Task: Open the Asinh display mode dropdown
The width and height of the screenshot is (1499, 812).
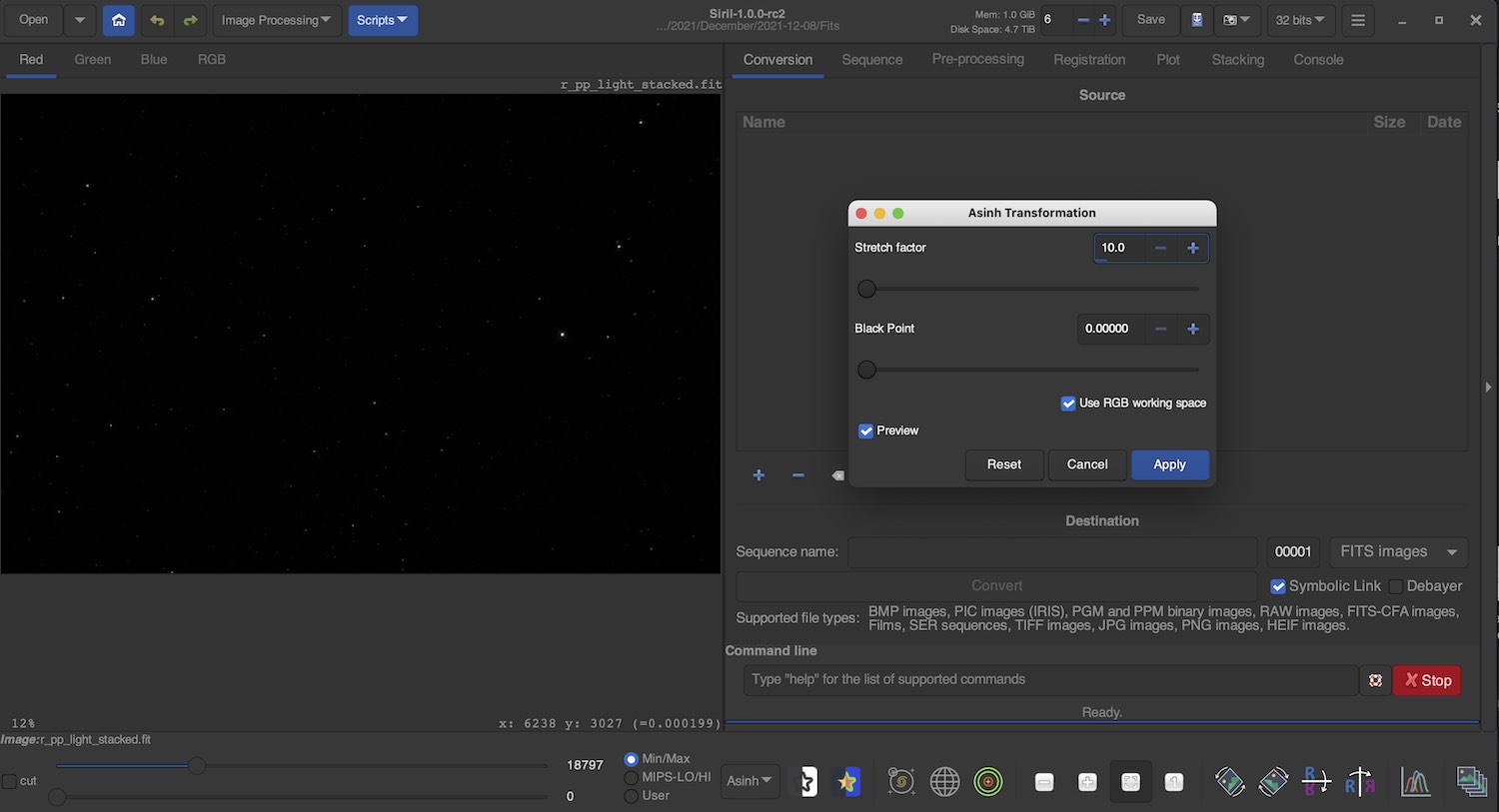Action: pos(749,781)
